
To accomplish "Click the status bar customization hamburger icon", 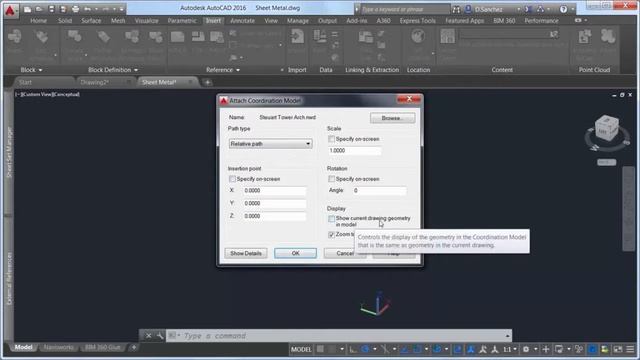I will (631, 349).
